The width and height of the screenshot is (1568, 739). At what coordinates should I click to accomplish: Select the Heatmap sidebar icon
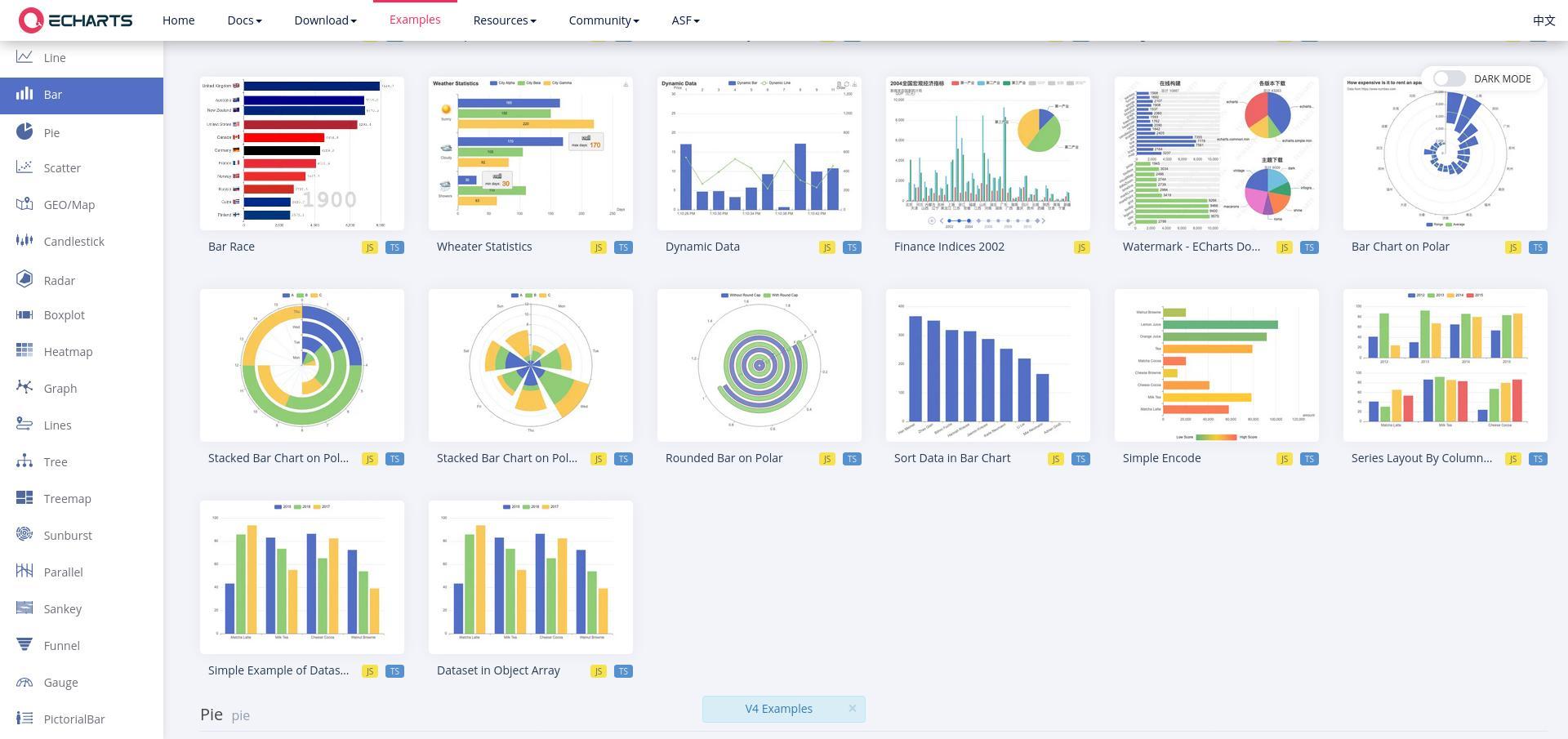point(24,351)
